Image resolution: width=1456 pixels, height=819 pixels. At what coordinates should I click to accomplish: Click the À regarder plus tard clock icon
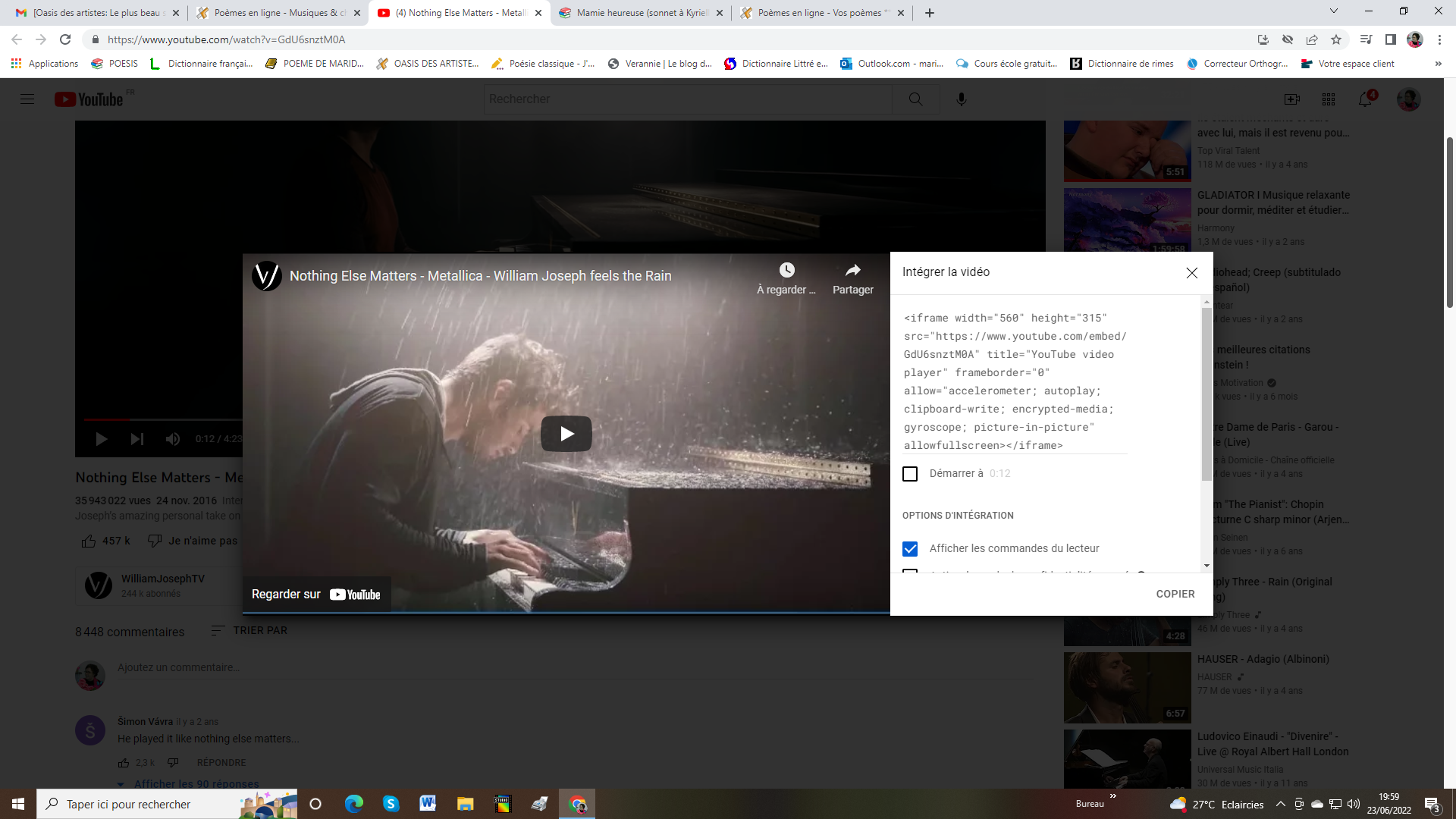[786, 271]
